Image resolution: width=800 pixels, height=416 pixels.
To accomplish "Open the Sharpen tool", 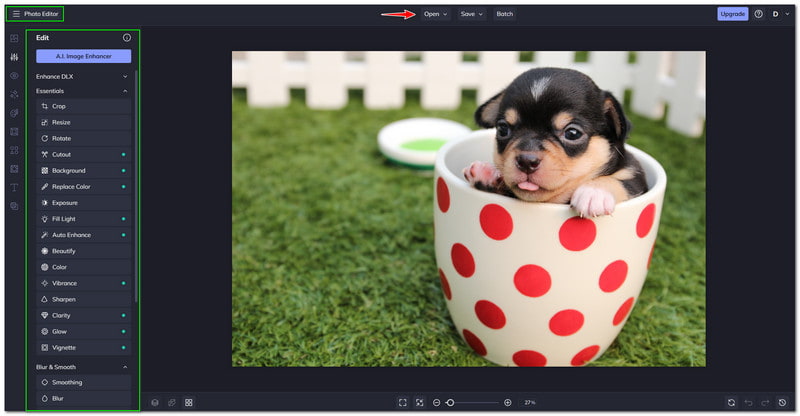I will point(84,299).
